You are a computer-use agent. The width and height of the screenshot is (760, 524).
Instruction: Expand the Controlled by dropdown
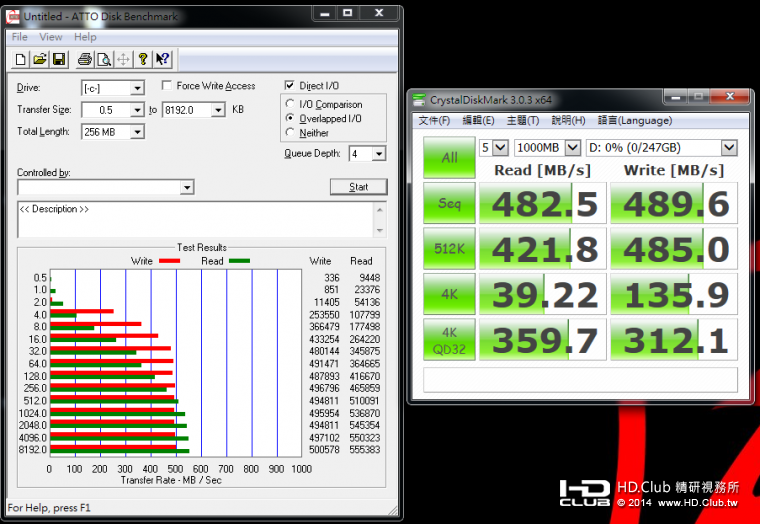click(x=187, y=187)
